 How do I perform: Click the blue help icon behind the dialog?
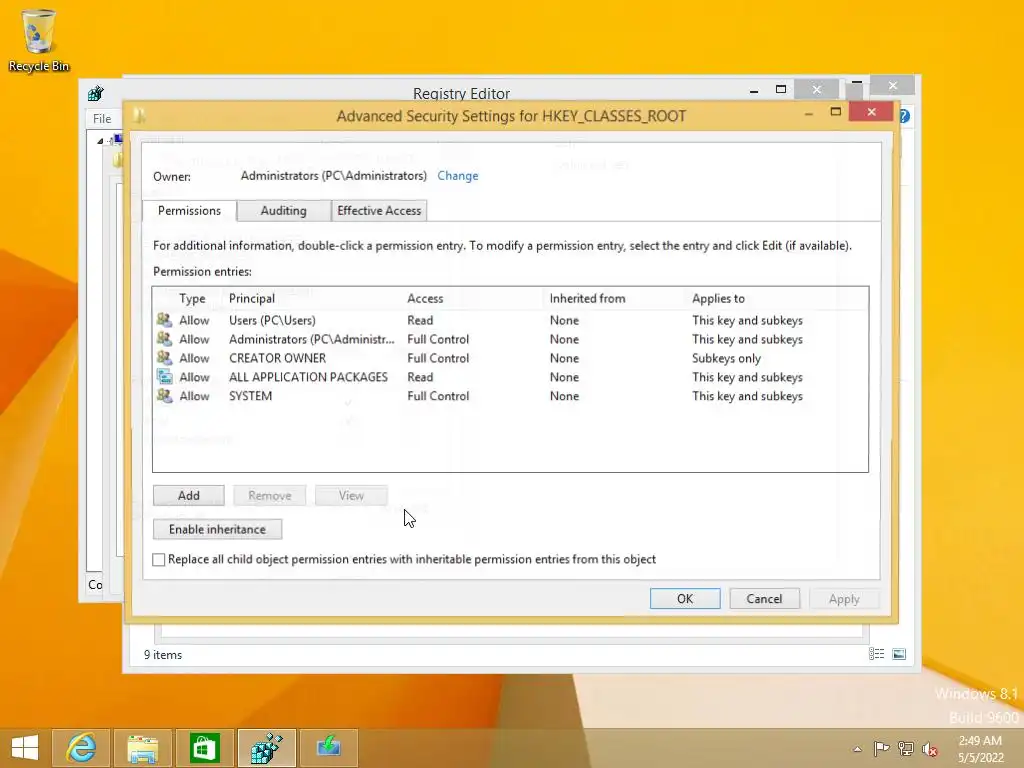coord(904,116)
